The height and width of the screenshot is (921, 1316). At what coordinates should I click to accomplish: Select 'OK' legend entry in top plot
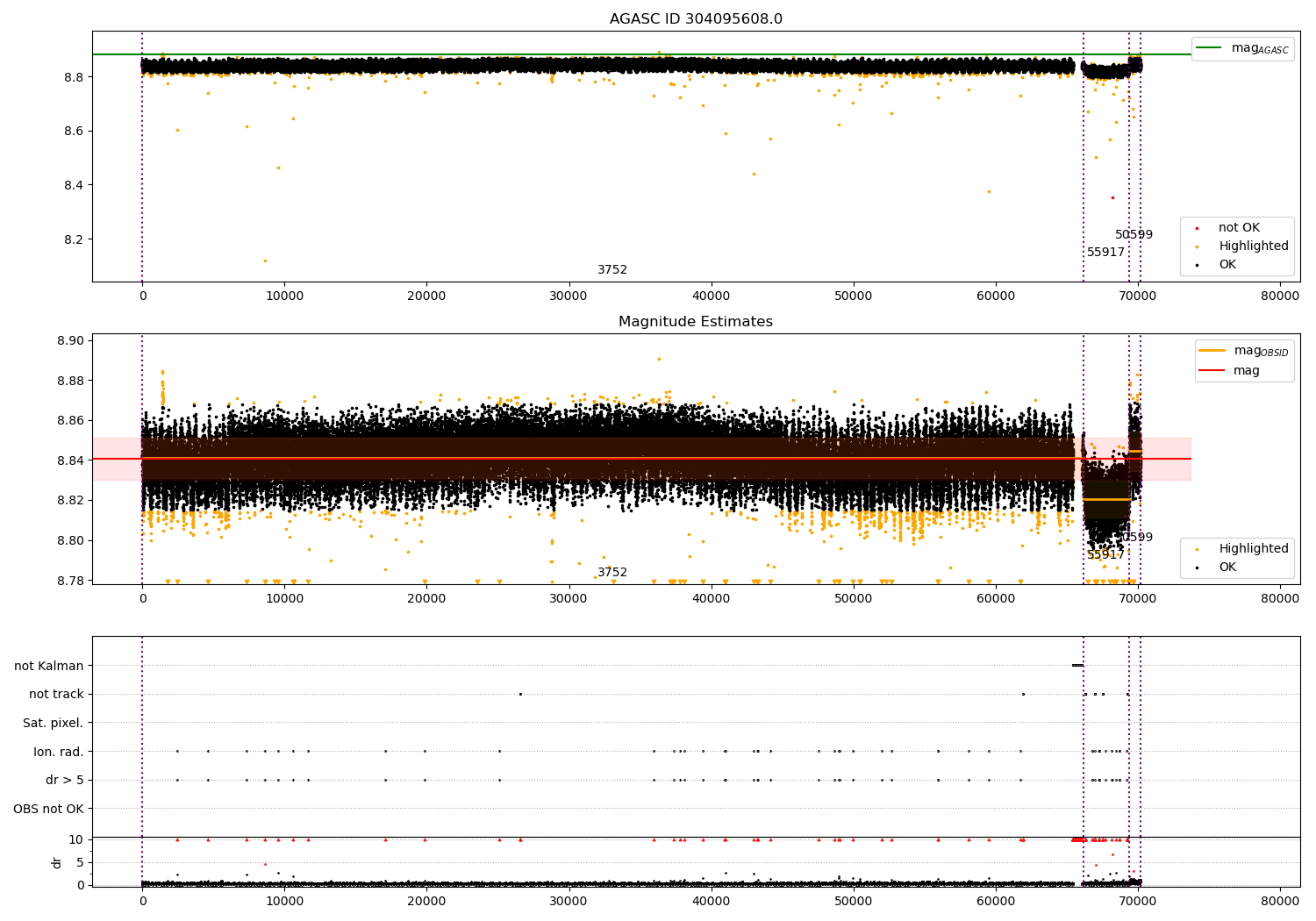click(x=1227, y=265)
